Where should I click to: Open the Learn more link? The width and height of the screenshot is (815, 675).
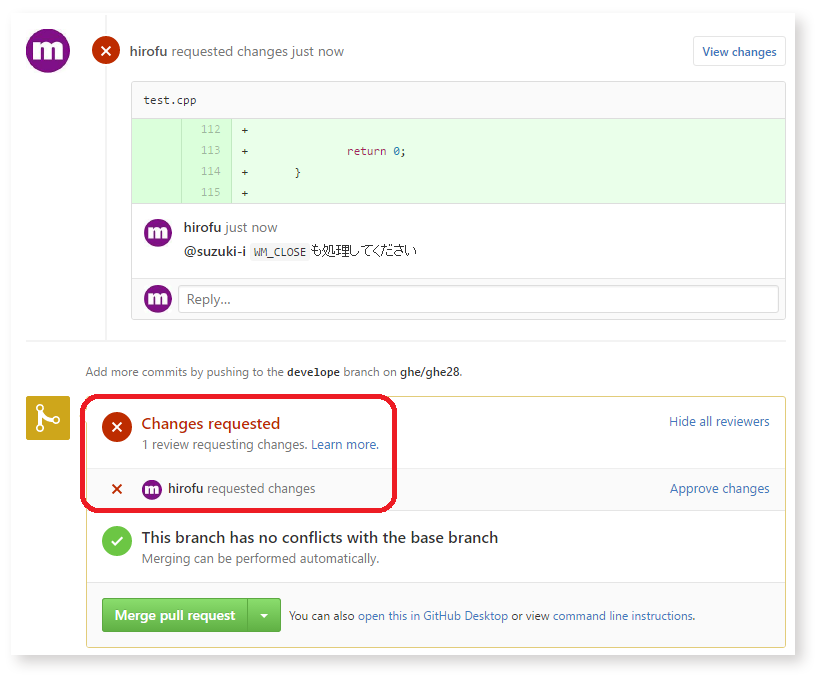(x=344, y=445)
